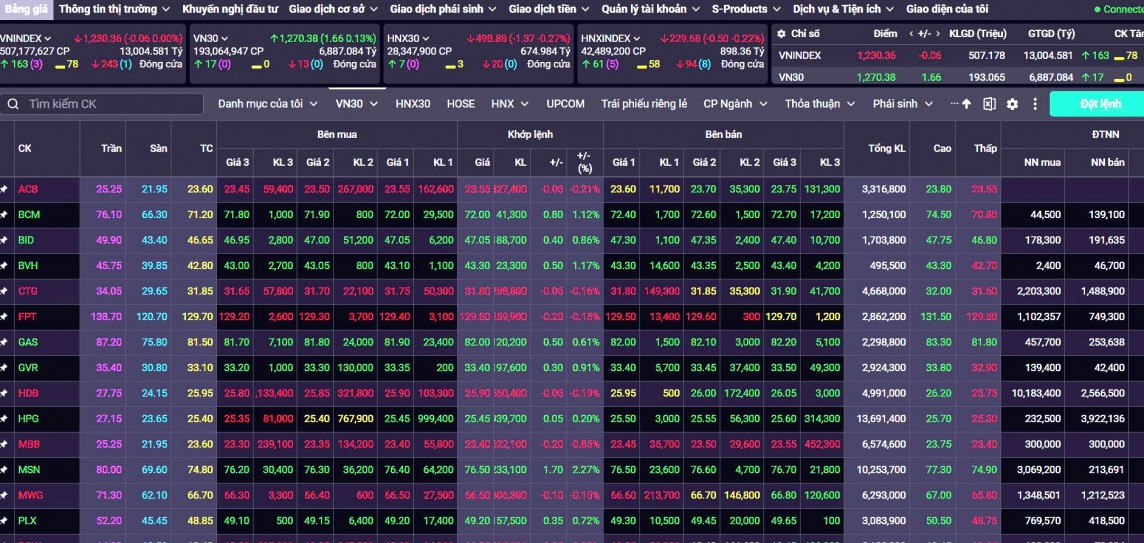Open the Thỏa thuận dropdown
The height and width of the screenshot is (543, 1144).
point(819,104)
